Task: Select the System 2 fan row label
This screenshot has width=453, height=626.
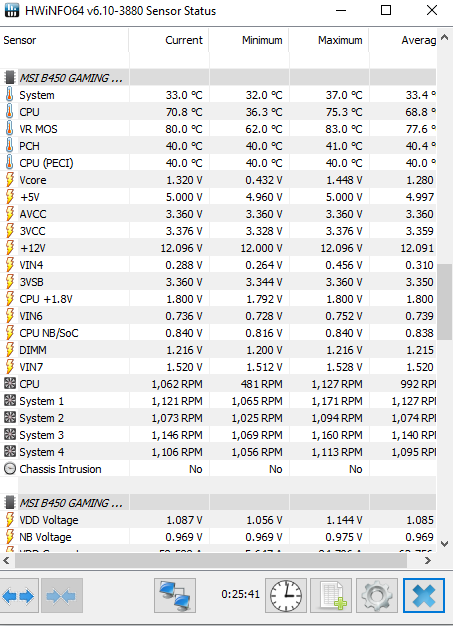Action: pyautogui.click(x=42, y=418)
